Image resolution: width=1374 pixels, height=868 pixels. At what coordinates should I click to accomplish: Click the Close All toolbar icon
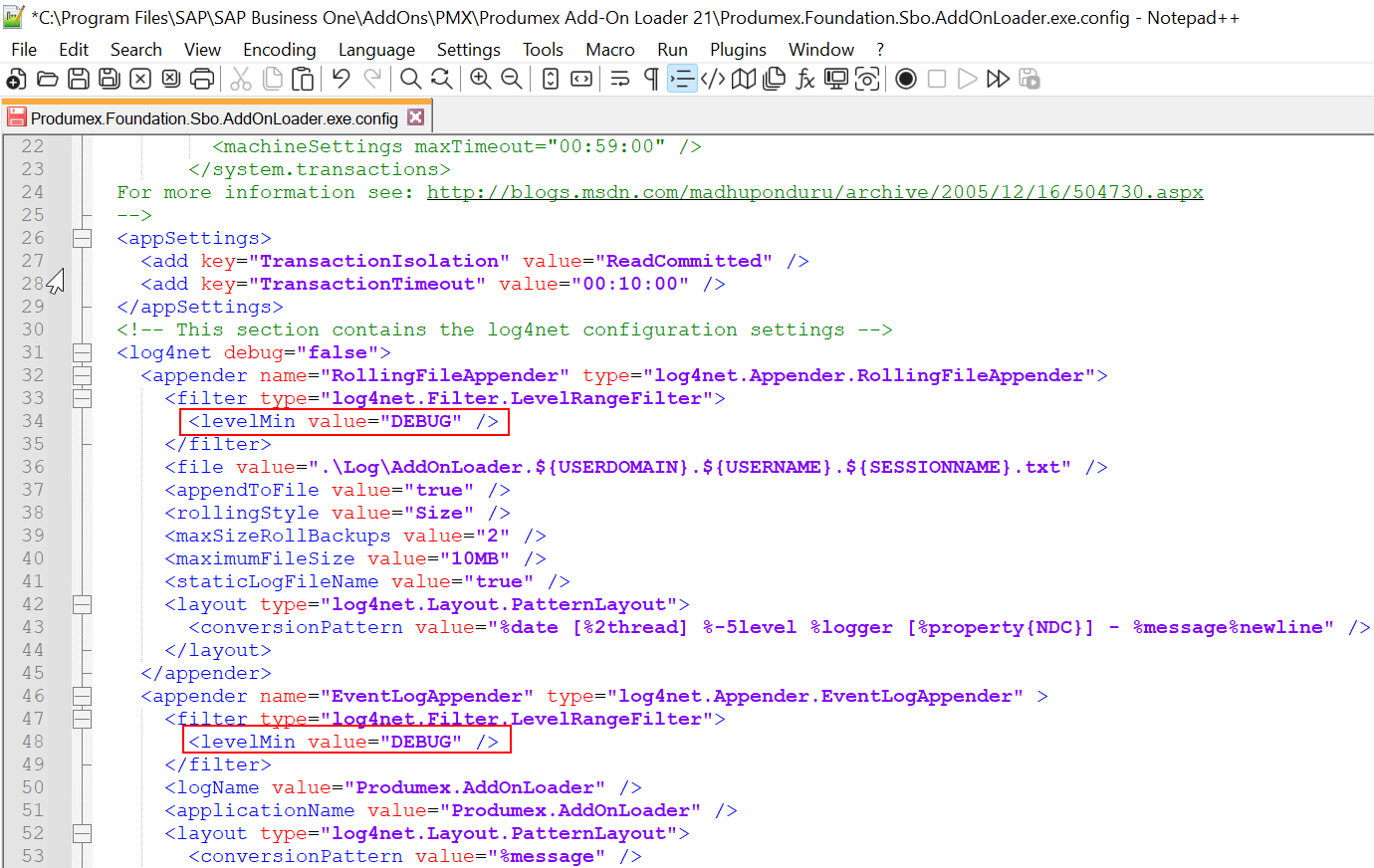pyautogui.click(x=171, y=79)
